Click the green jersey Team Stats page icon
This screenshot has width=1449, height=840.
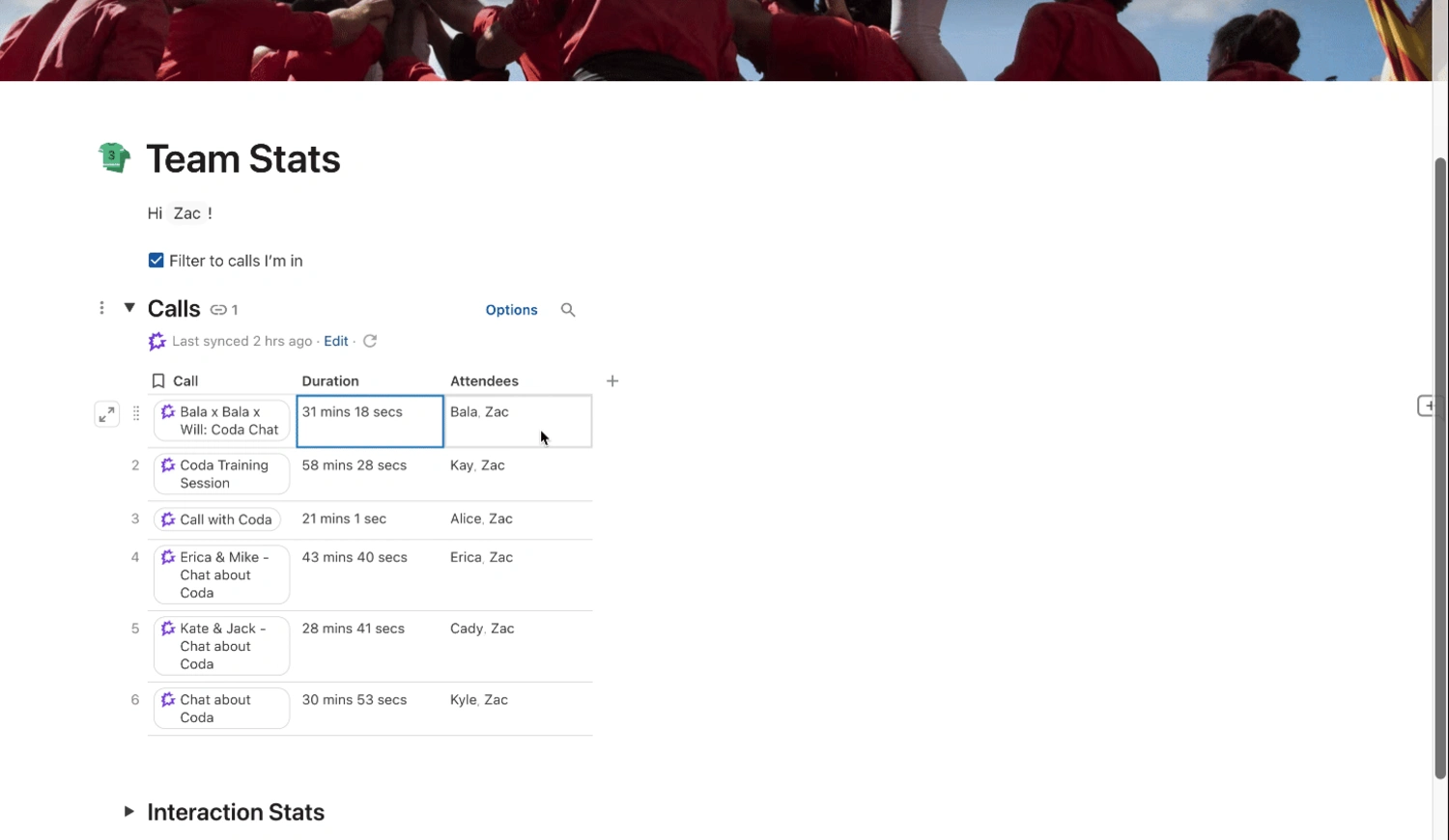tap(114, 157)
